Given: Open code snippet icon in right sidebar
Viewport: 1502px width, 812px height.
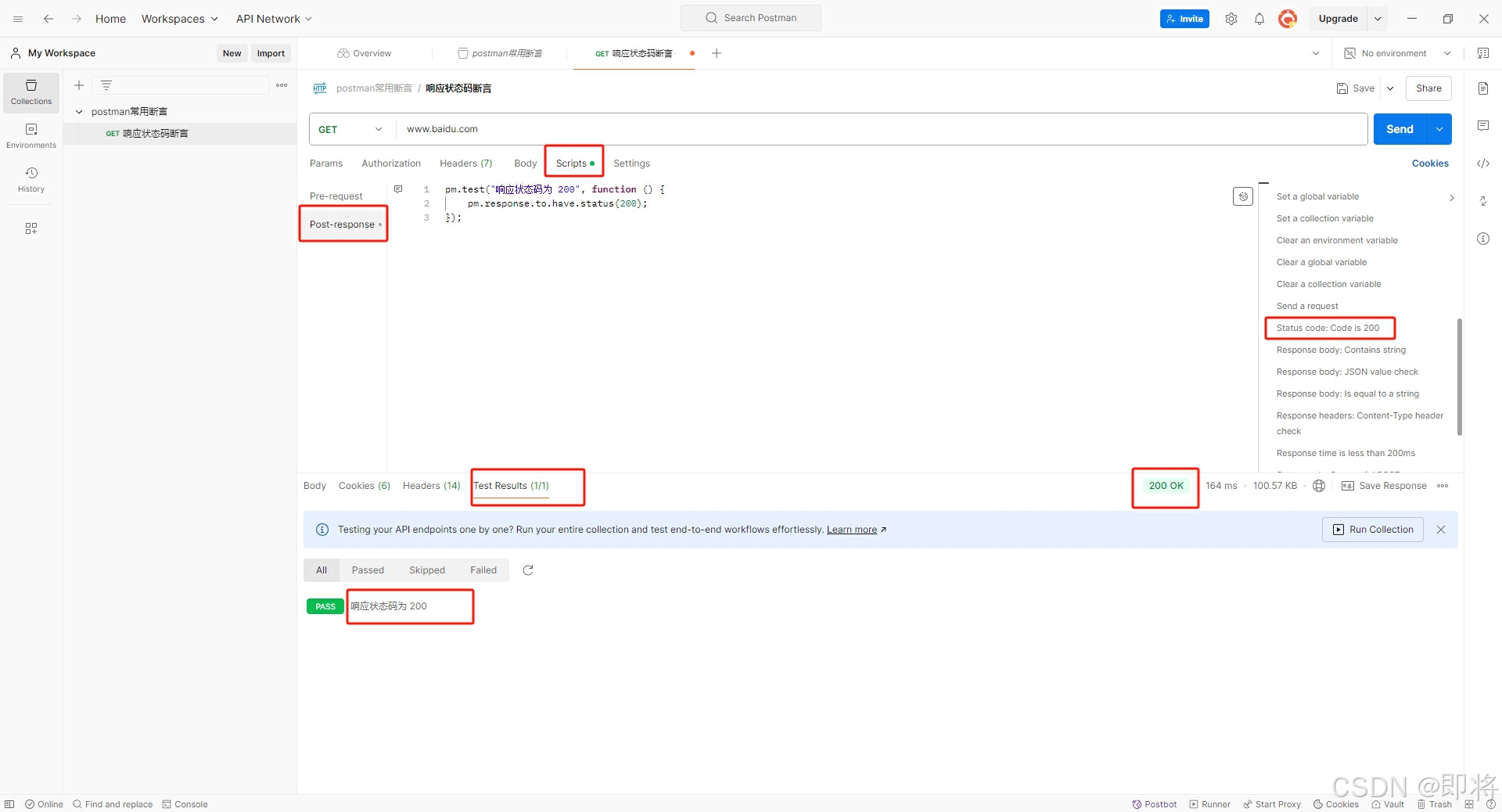Looking at the screenshot, I should point(1483,163).
